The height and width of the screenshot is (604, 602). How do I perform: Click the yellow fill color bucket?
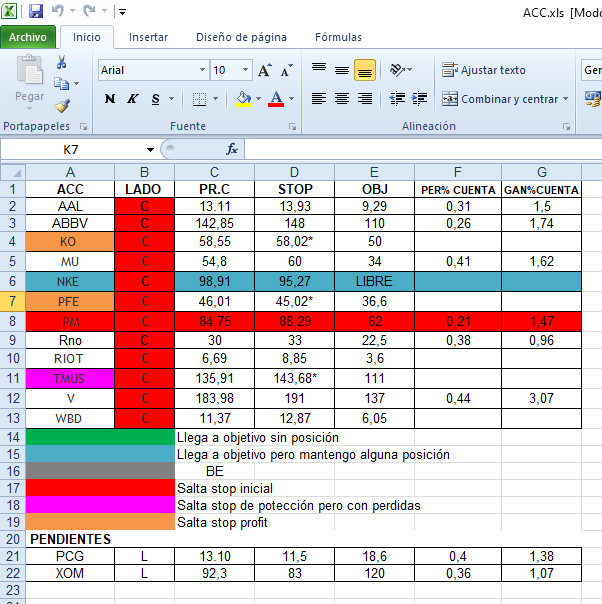pos(242,99)
